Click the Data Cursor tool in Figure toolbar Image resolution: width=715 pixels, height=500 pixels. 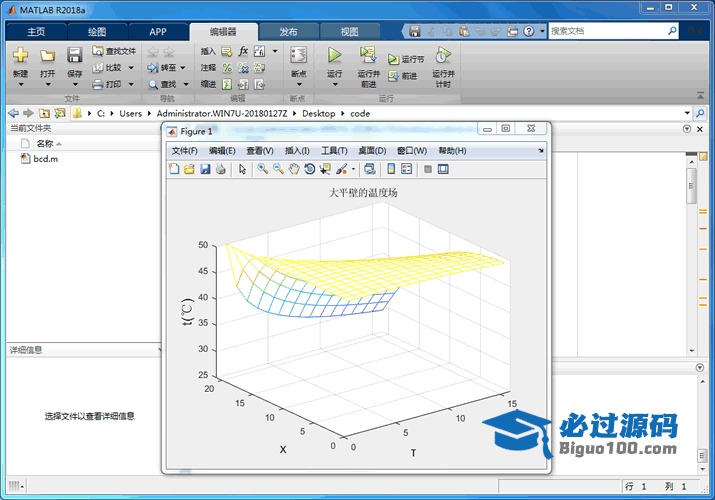click(x=325, y=169)
